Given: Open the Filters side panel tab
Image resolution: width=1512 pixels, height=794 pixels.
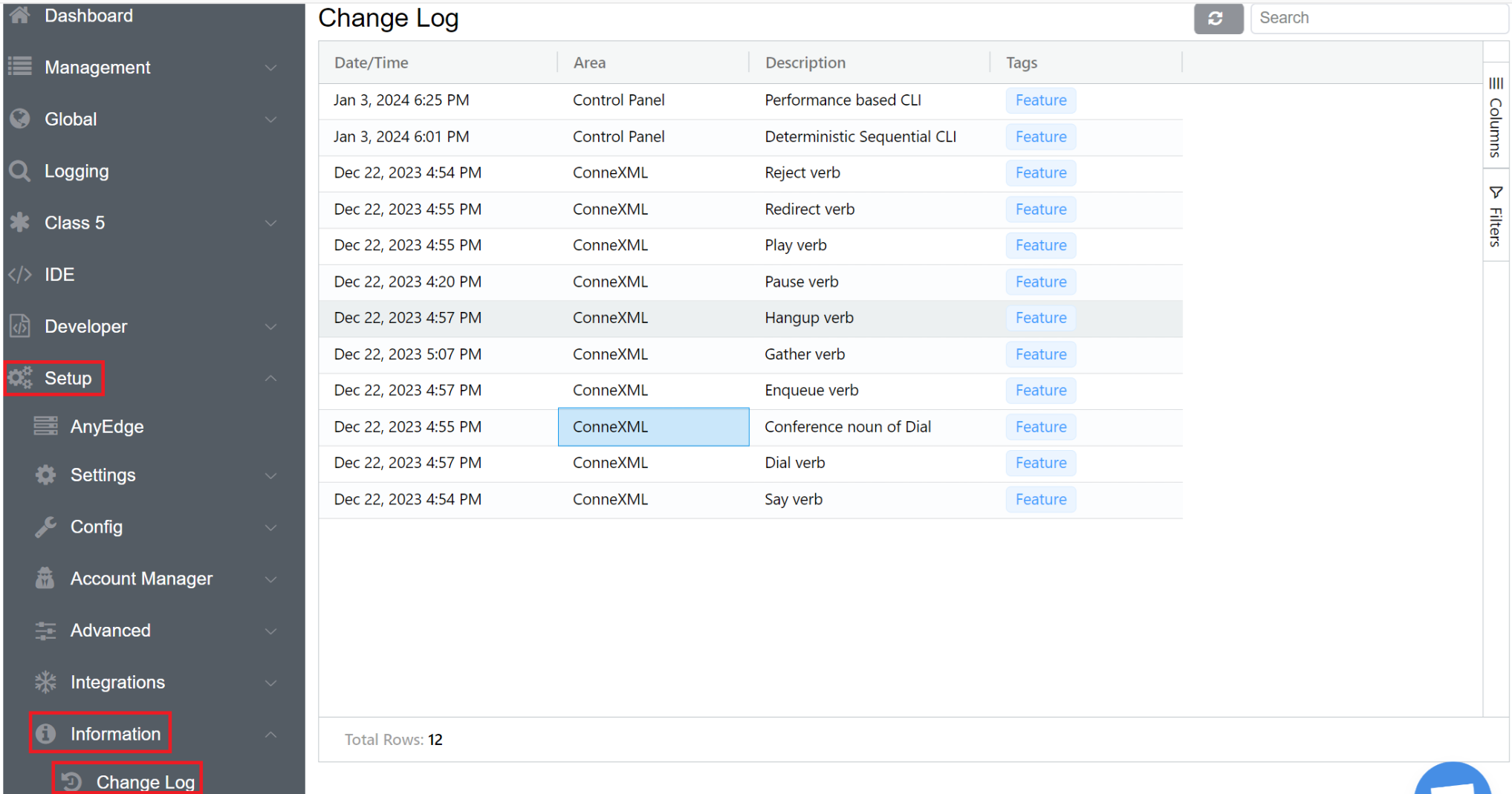Looking at the screenshot, I should pyautogui.click(x=1495, y=216).
